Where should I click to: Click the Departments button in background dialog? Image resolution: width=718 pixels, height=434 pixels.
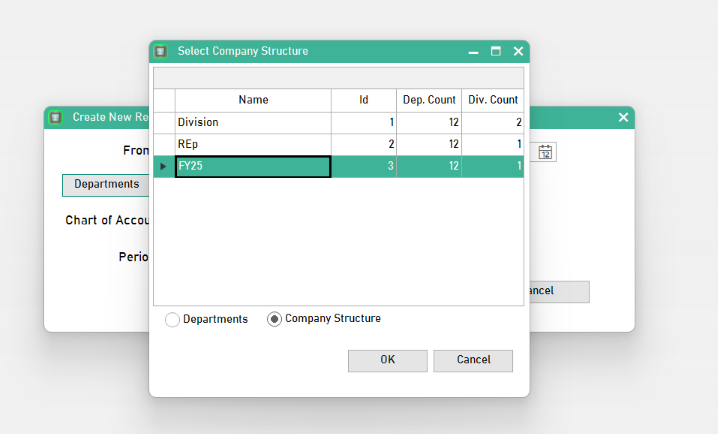pos(106,185)
